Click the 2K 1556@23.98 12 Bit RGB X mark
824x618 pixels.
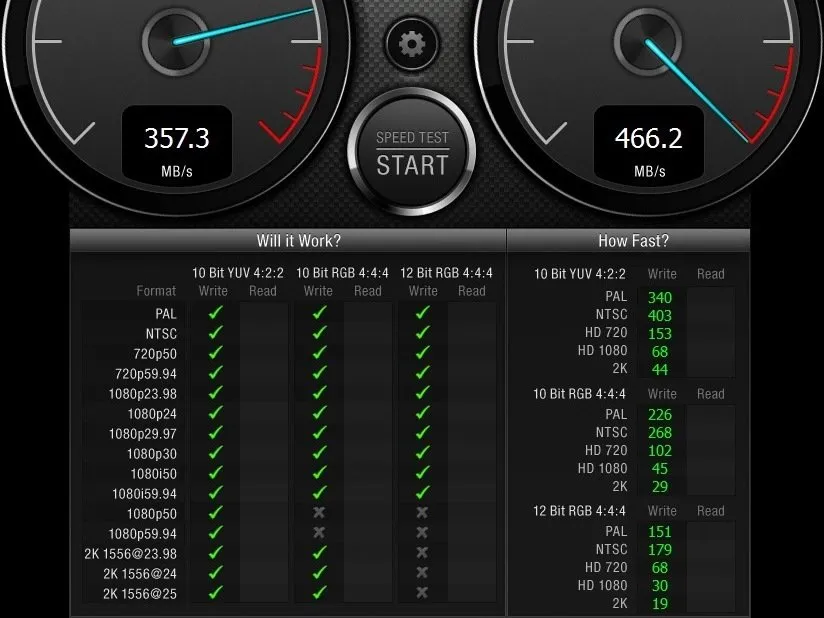pyautogui.click(x=422, y=552)
